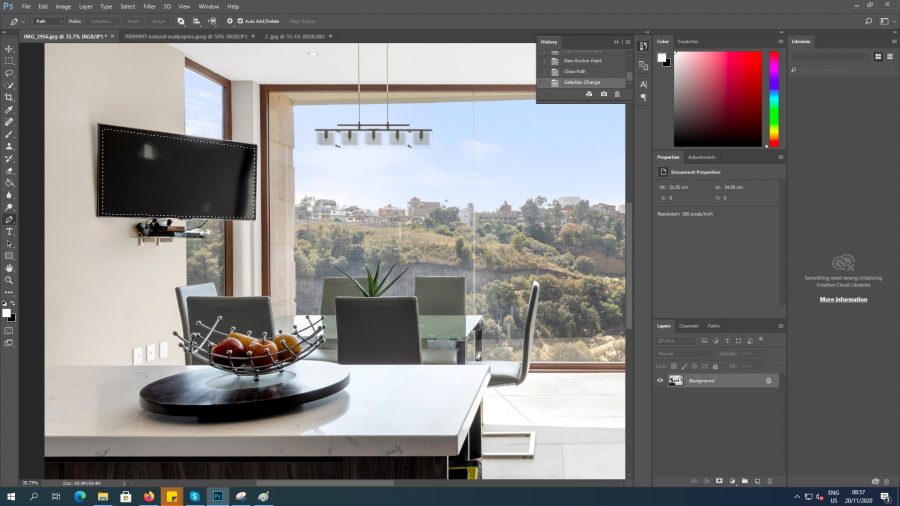Viewport: 900px width, 506px height.
Task: Switch to the Channels tab
Action: tap(689, 326)
